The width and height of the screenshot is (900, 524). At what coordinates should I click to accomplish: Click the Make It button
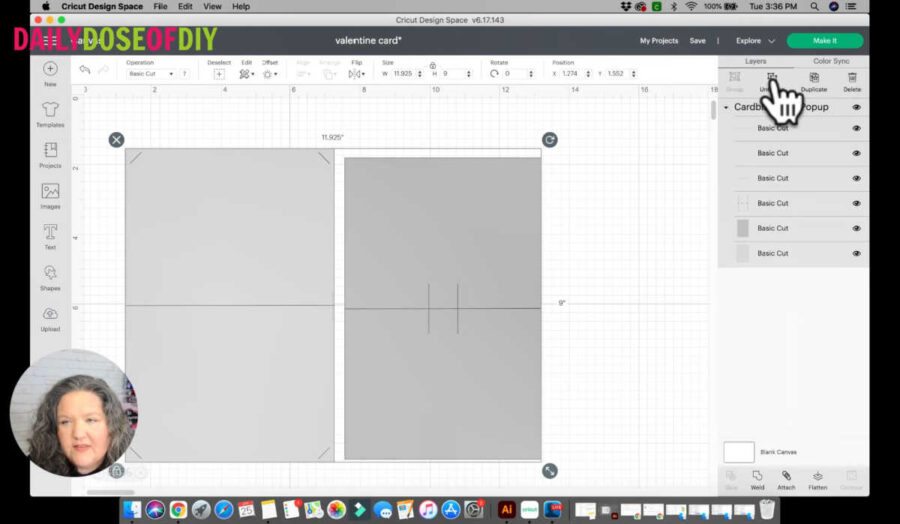(825, 41)
